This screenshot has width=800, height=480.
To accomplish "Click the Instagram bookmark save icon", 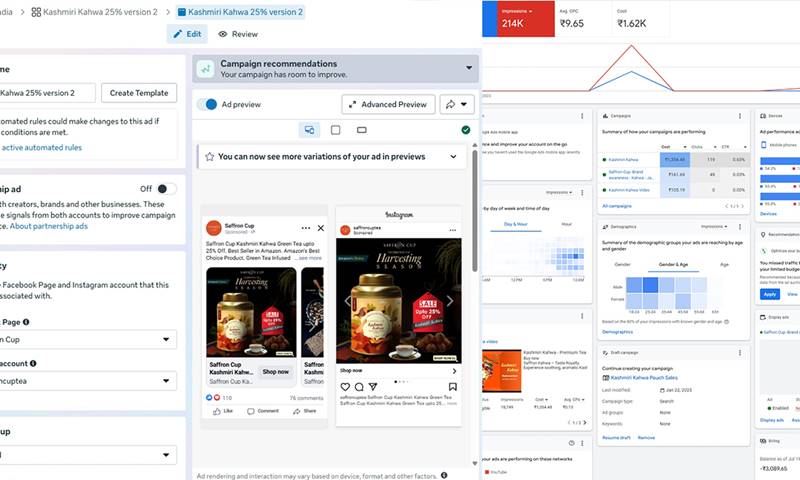I will (453, 387).
